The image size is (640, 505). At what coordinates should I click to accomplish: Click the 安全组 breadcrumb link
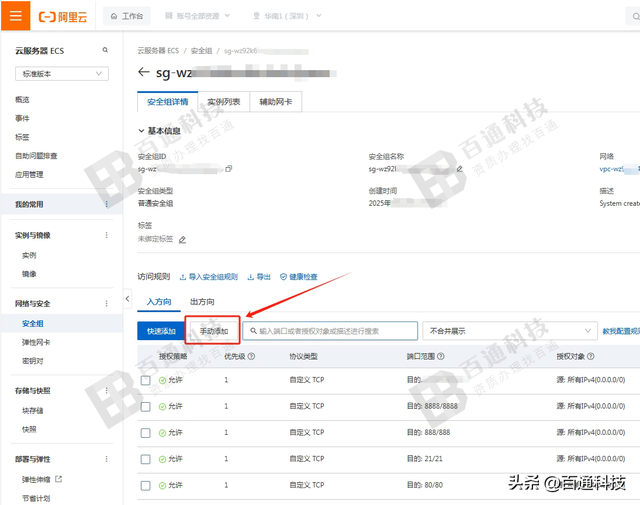pyautogui.click(x=202, y=51)
